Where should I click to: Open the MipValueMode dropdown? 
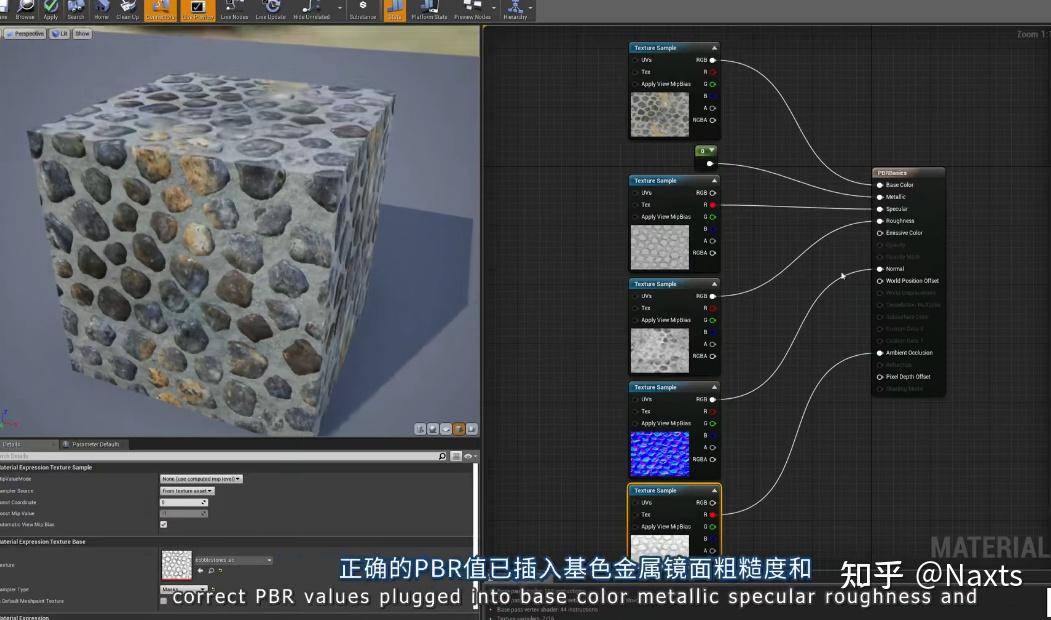201,479
